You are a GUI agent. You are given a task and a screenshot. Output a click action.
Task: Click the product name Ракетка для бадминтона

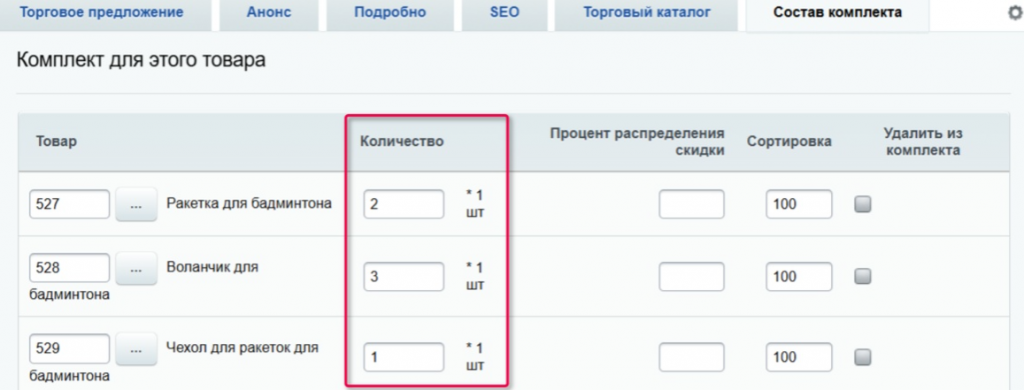pyautogui.click(x=249, y=203)
